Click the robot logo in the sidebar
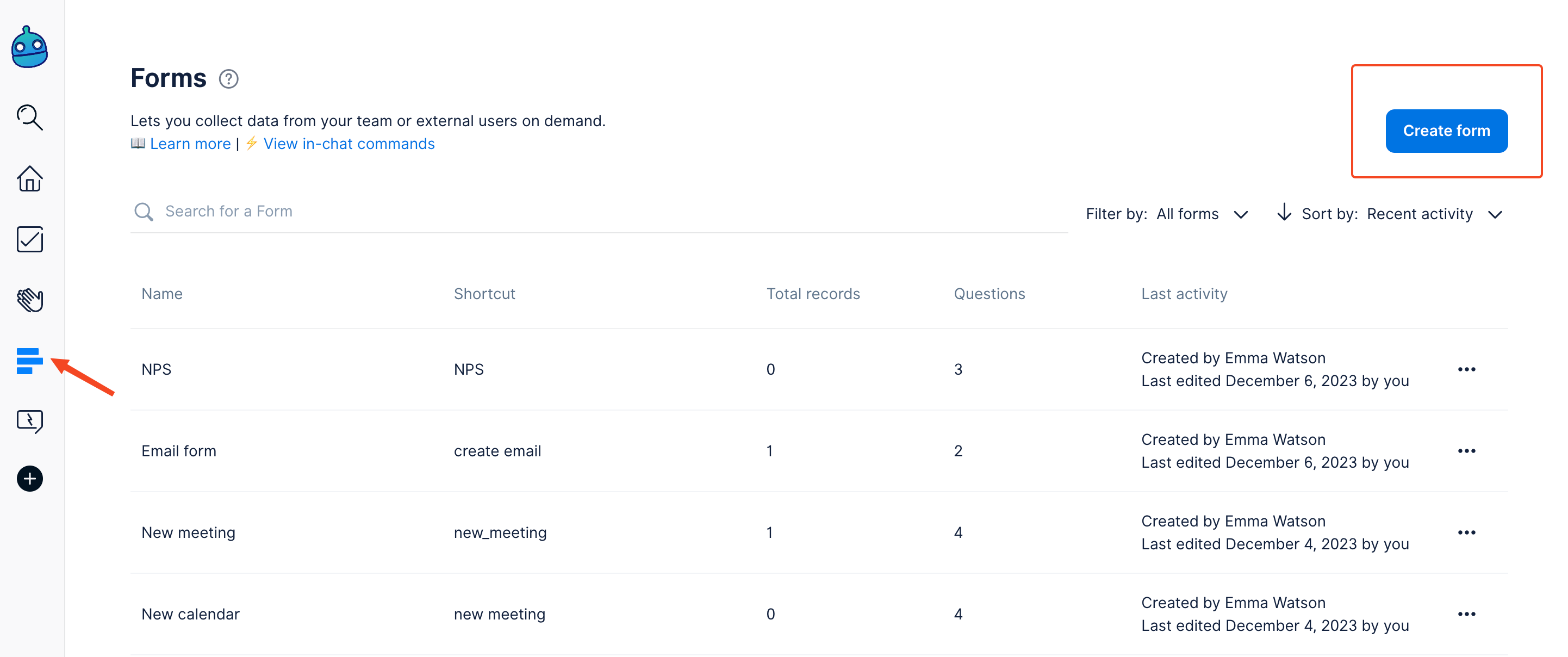Viewport: 1568px width, 657px height. click(29, 47)
